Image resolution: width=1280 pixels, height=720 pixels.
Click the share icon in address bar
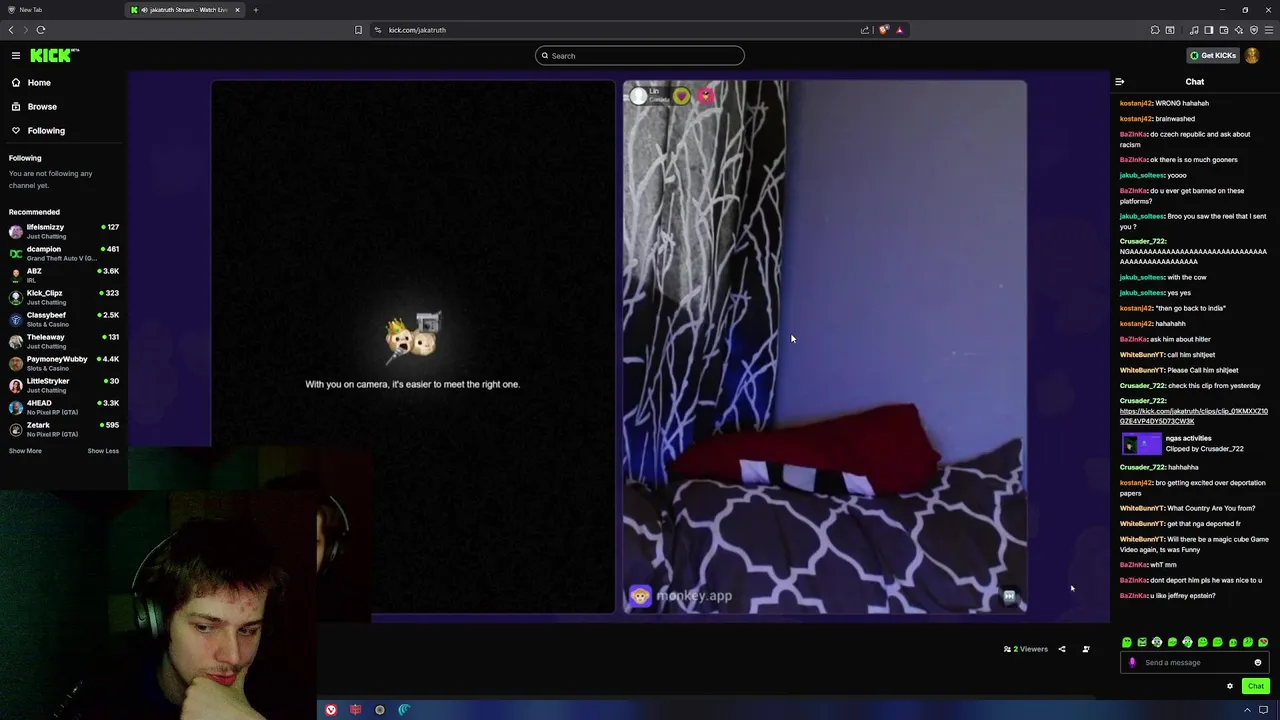(x=865, y=30)
